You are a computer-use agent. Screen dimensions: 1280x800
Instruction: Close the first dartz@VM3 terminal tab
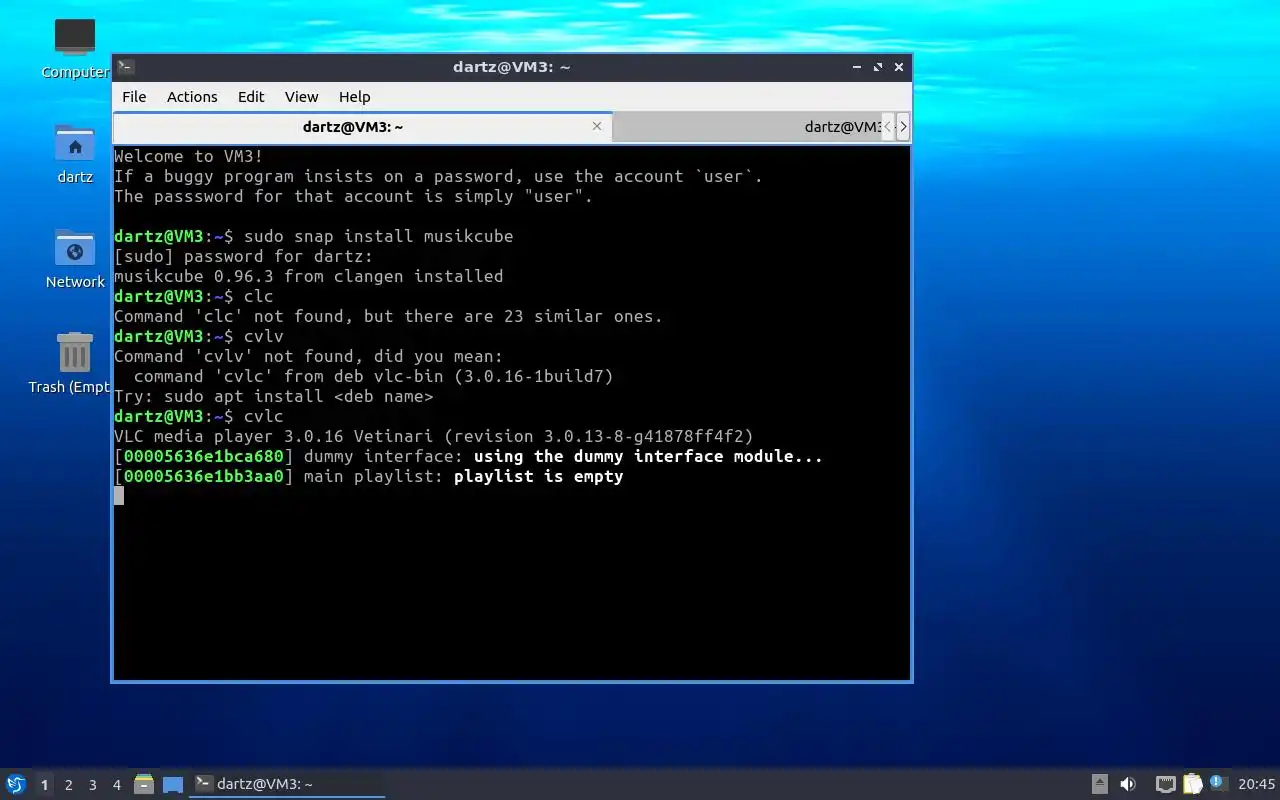pyautogui.click(x=597, y=126)
